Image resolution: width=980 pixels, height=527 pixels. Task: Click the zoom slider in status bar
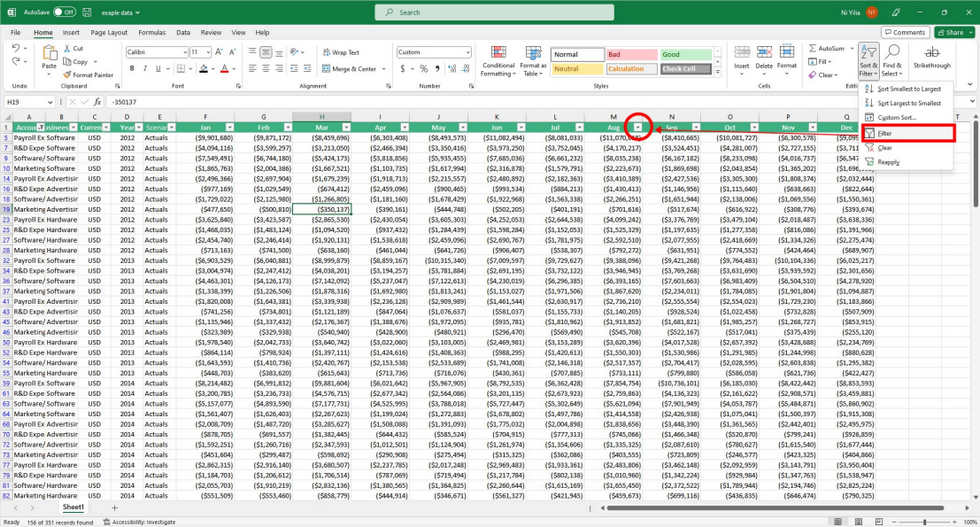(x=925, y=522)
